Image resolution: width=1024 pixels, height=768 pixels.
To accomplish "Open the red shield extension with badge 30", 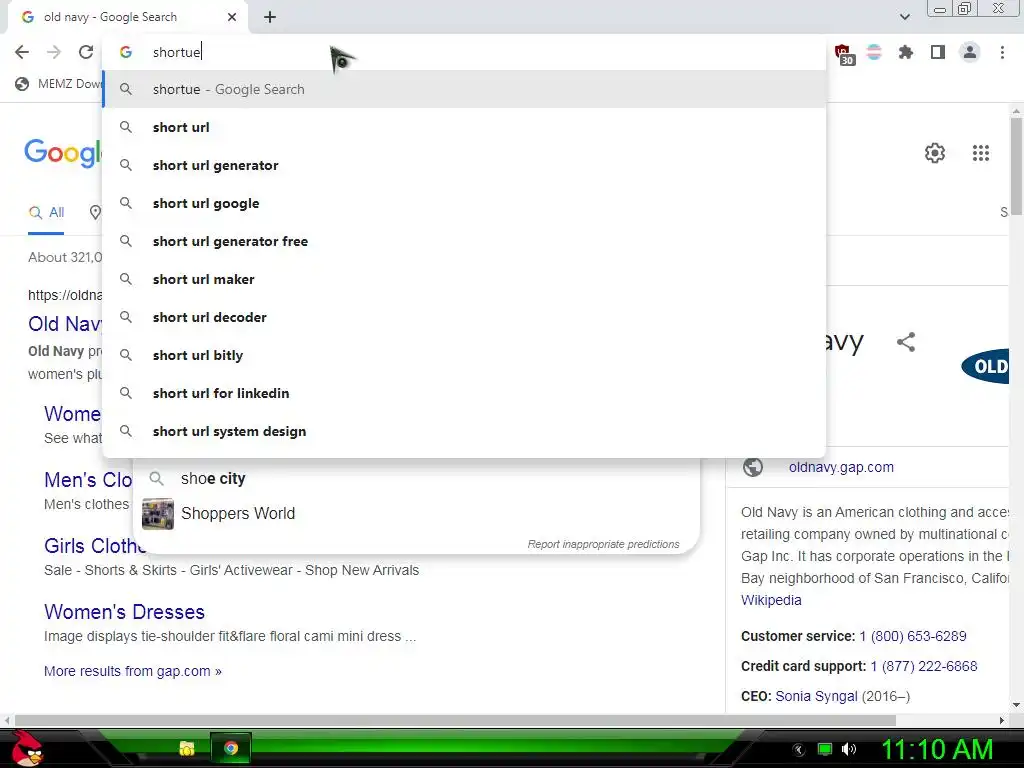I will click(844, 54).
